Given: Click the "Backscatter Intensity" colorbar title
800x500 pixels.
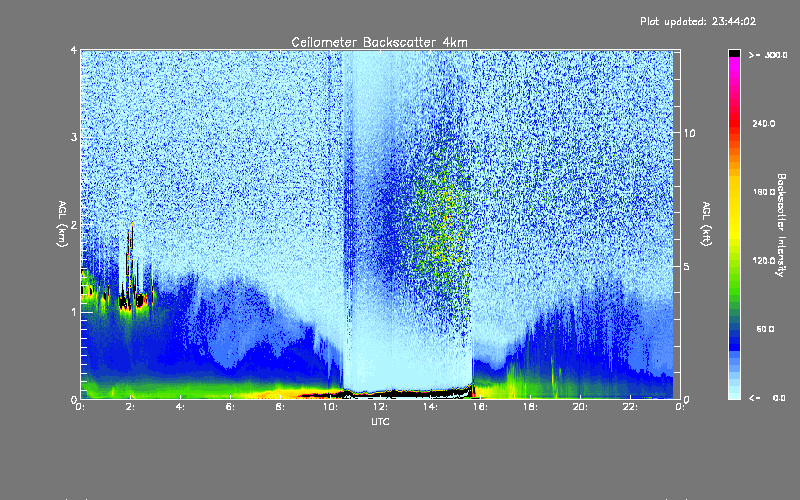Looking at the screenshot, I should (781, 225).
